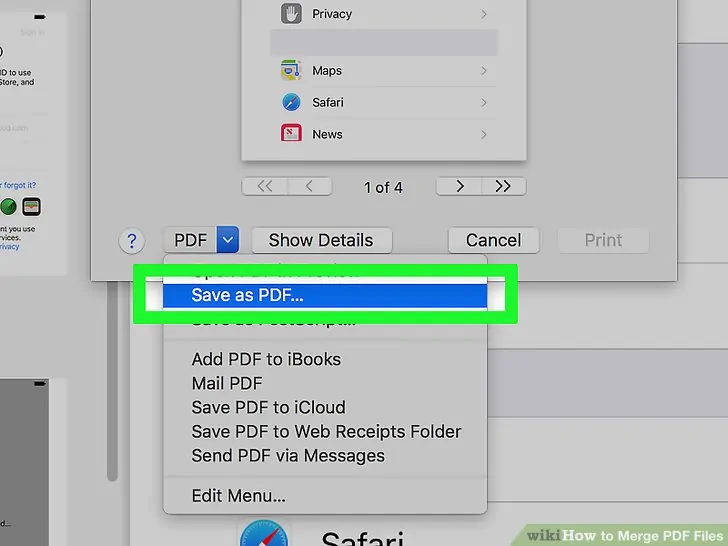Click the Privacy hand icon
Image resolution: width=728 pixels, height=546 pixels.
(291, 13)
